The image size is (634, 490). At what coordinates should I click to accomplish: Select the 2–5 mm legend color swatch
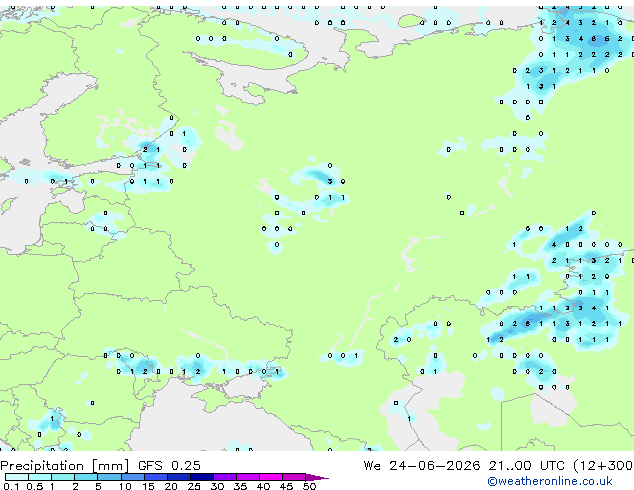[86, 477]
